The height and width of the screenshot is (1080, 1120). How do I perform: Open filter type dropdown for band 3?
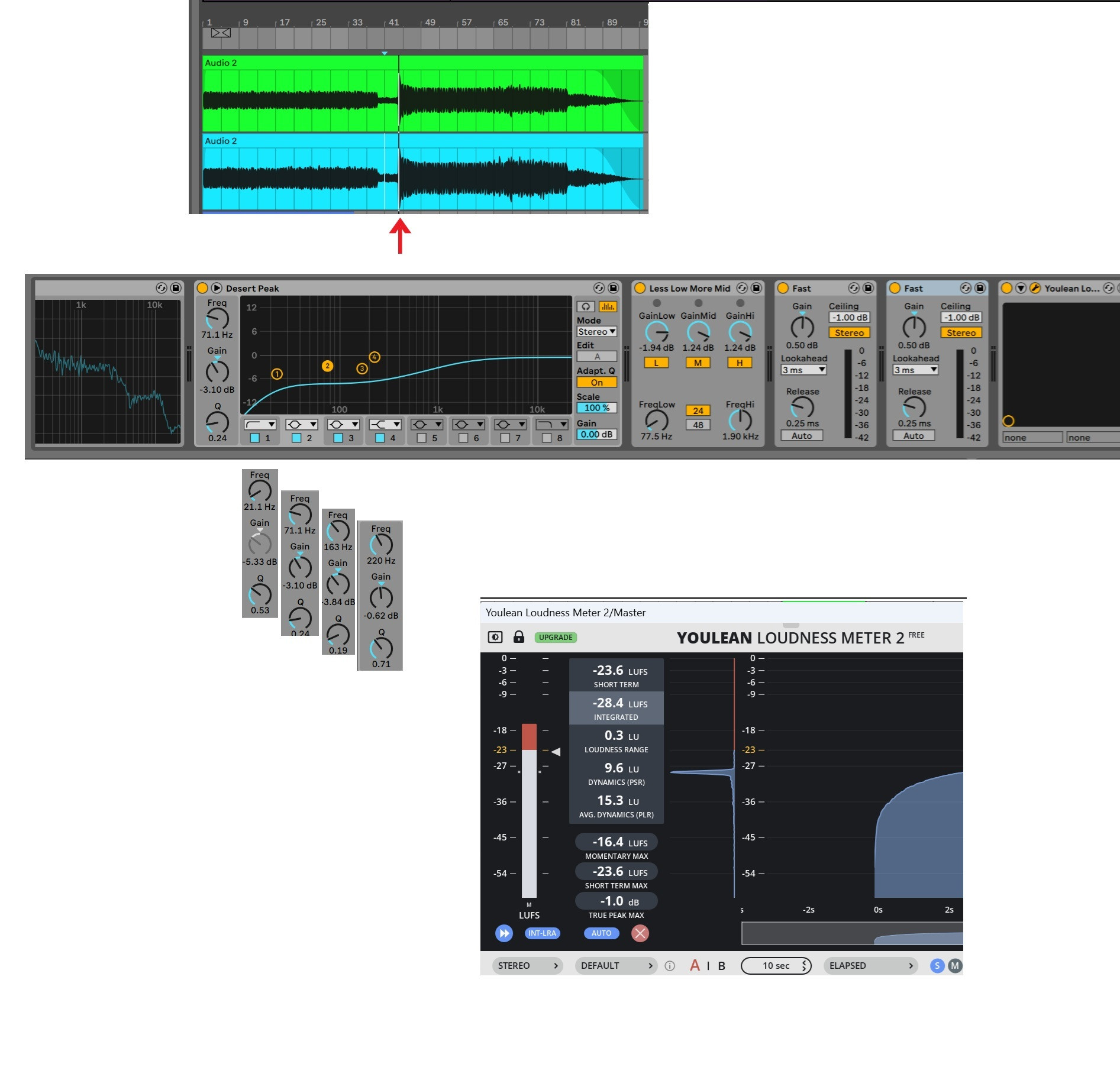[x=343, y=424]
